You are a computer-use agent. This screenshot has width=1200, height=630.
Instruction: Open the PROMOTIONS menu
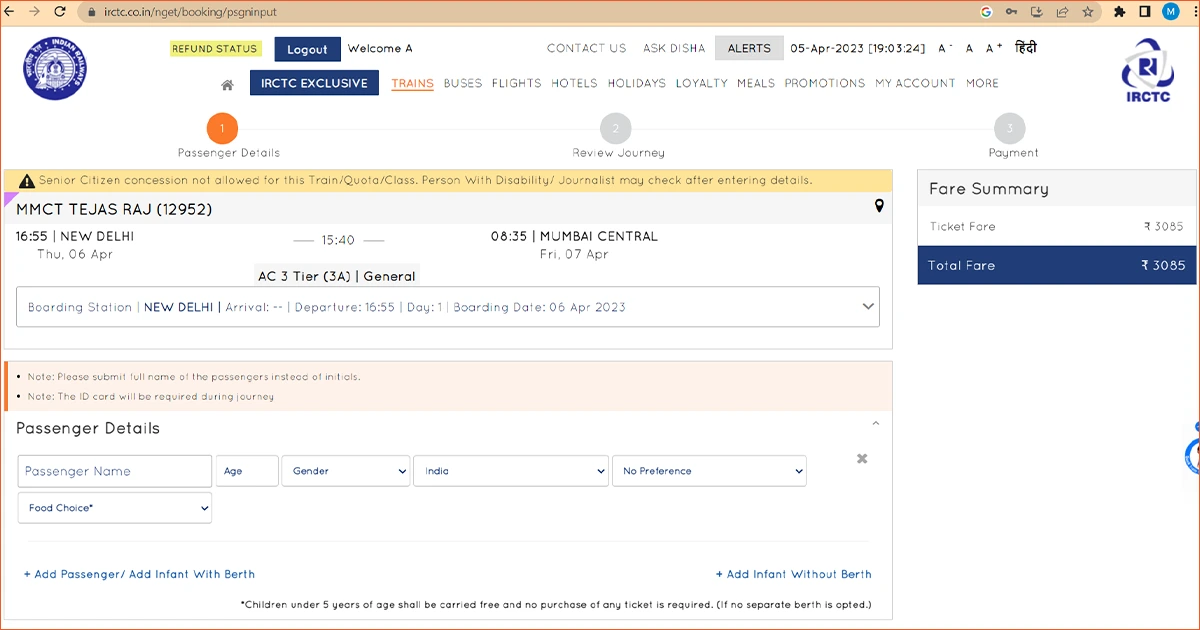tap(825, 83)
